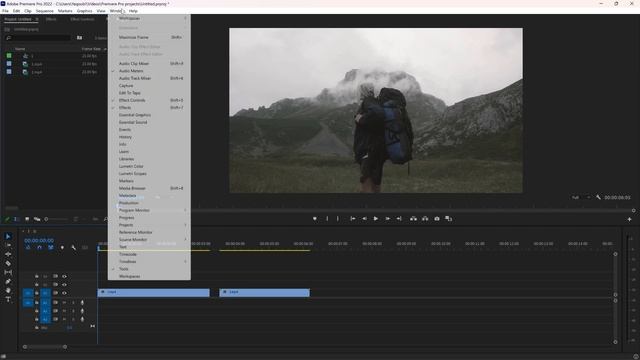Select the Track Select Forward tool
This screenshot has width=640, height=360.
(8, 245)
